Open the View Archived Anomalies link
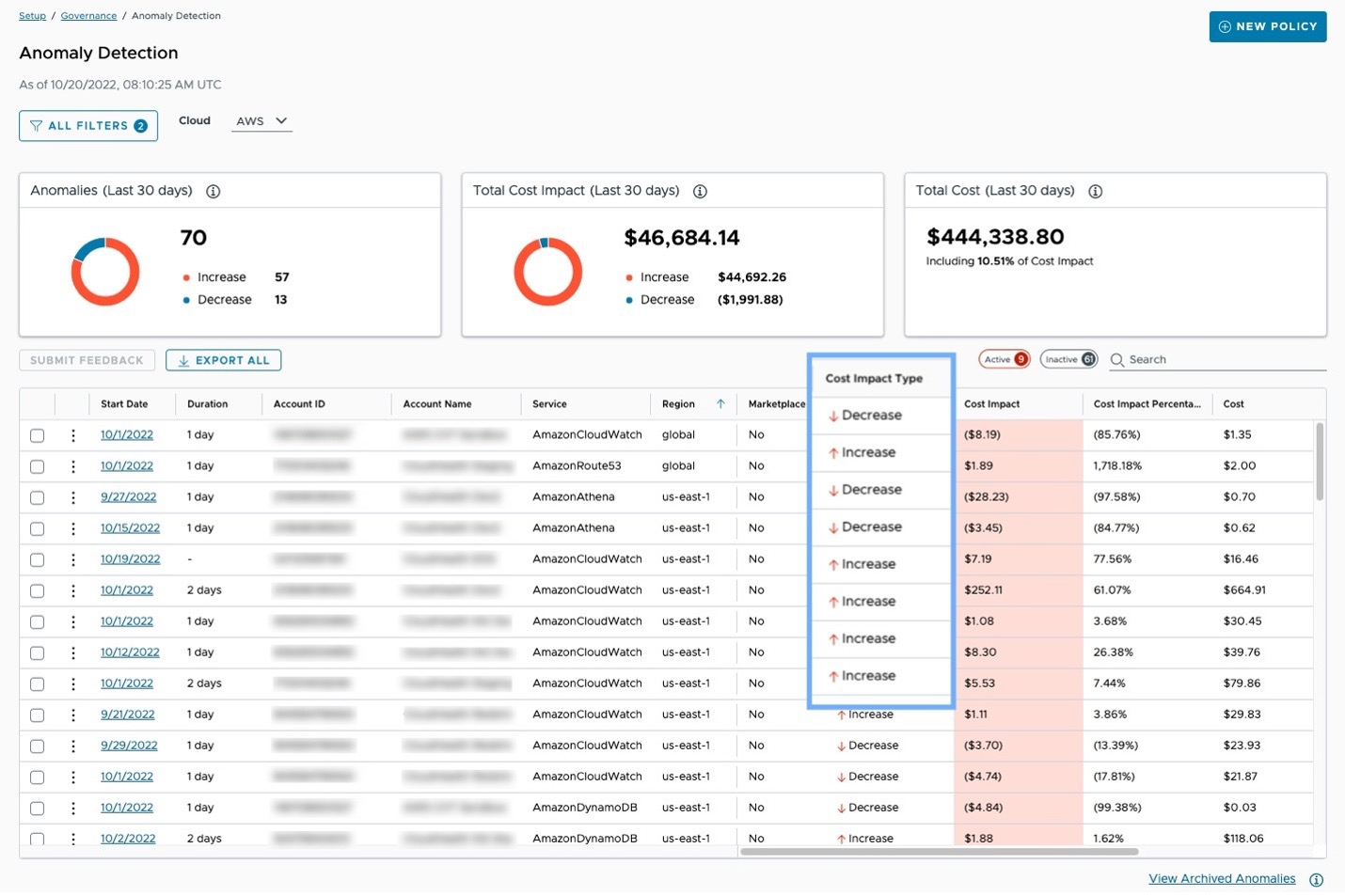 click(1222, 879)
